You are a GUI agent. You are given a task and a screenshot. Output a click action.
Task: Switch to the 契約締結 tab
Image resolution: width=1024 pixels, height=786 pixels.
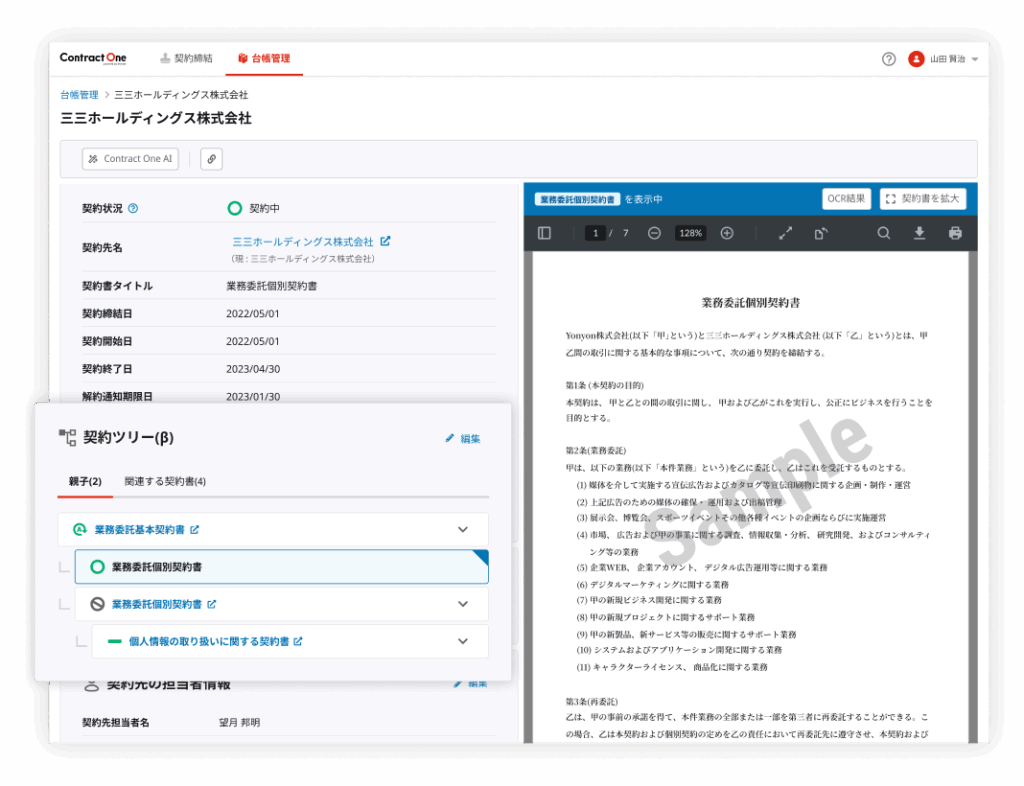[x=187, y=58]
